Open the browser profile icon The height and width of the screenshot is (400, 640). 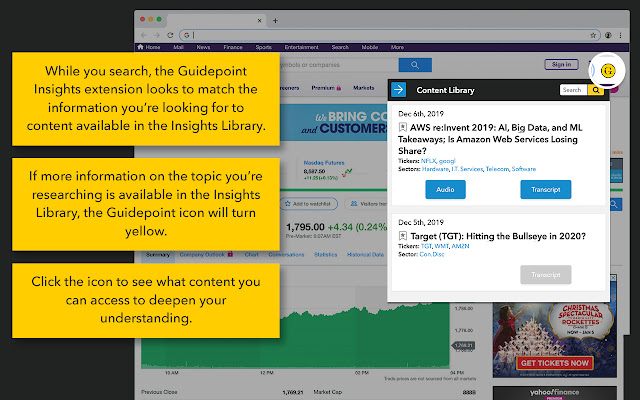608,35
